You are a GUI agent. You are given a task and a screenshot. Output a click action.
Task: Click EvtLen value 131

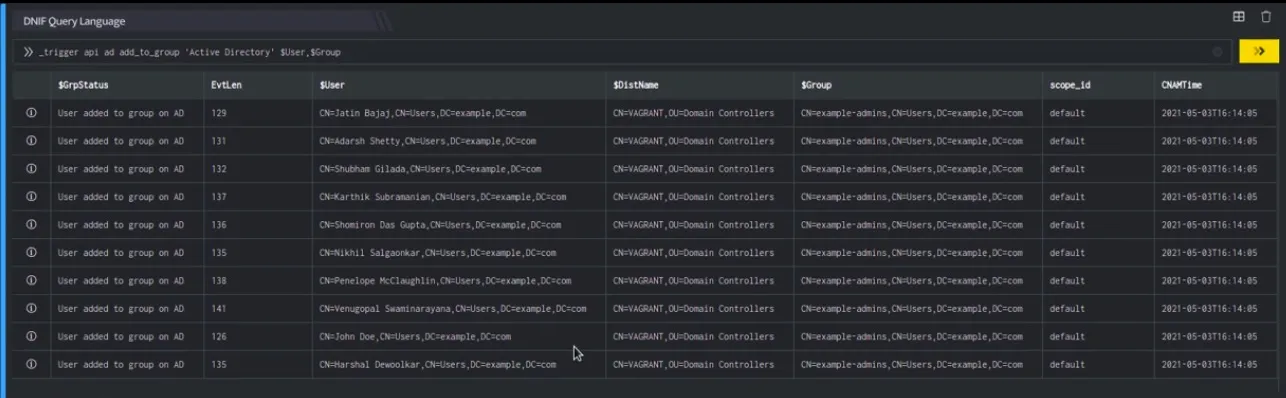click(x=219, y=141)
